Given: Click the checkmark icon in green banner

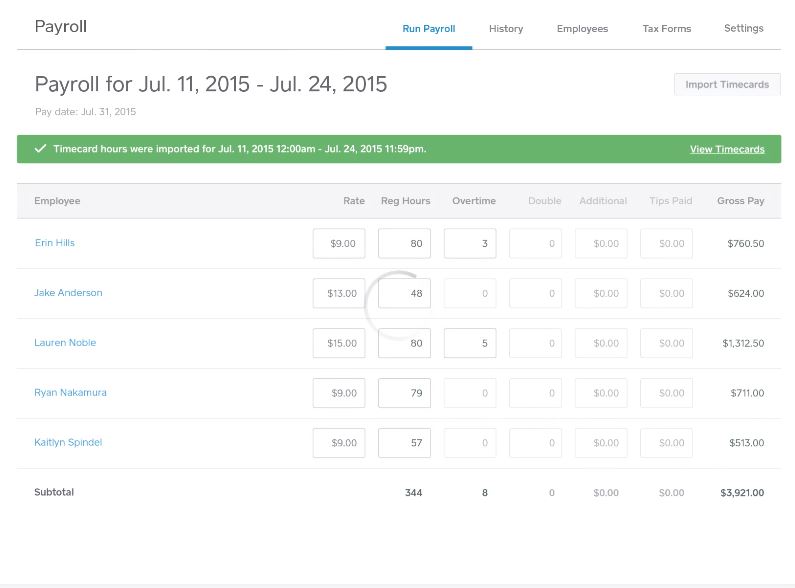Looking at the screenshot, I should click(x=40, y=149).
